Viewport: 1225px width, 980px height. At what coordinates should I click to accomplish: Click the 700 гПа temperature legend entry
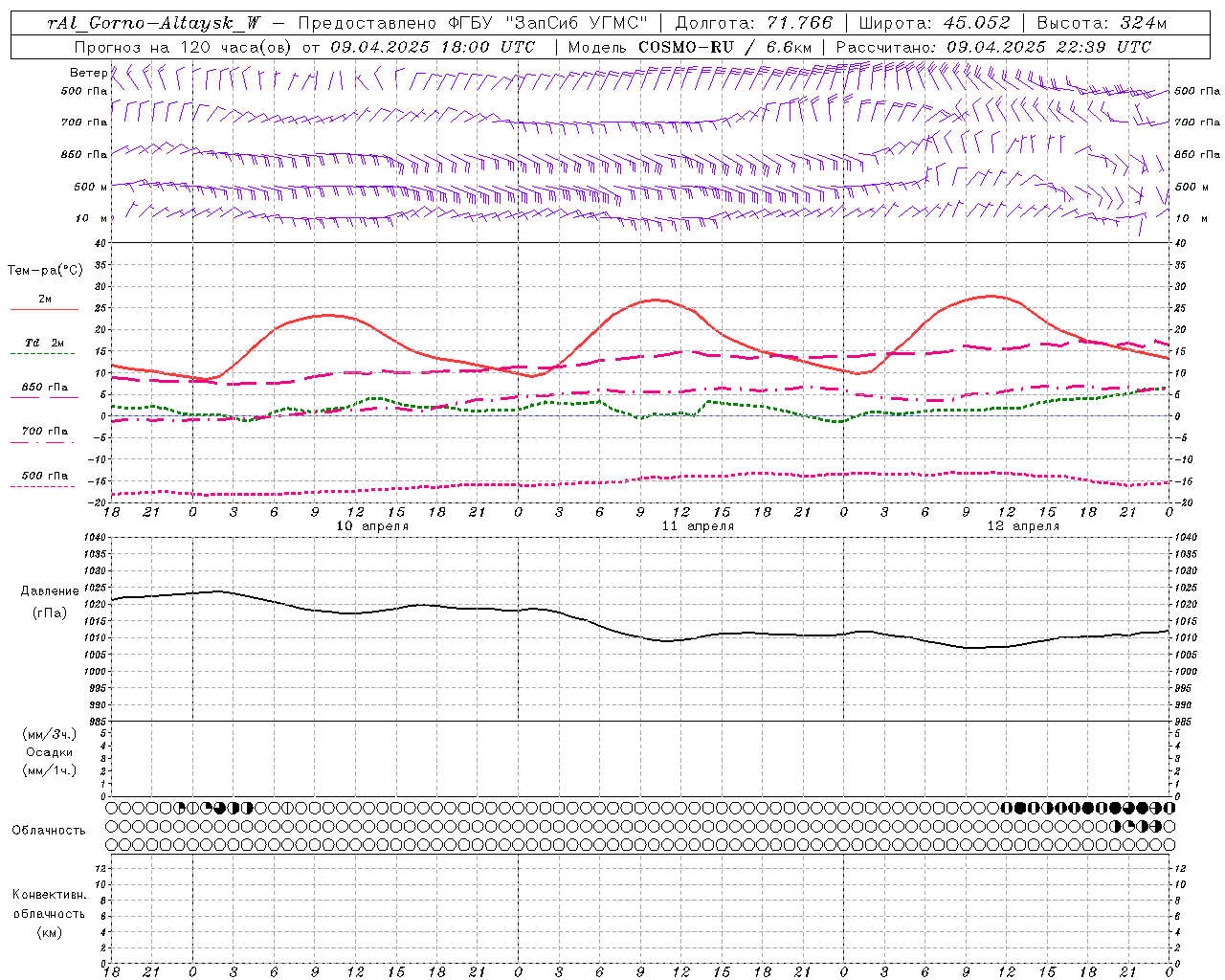pos(45,432)
